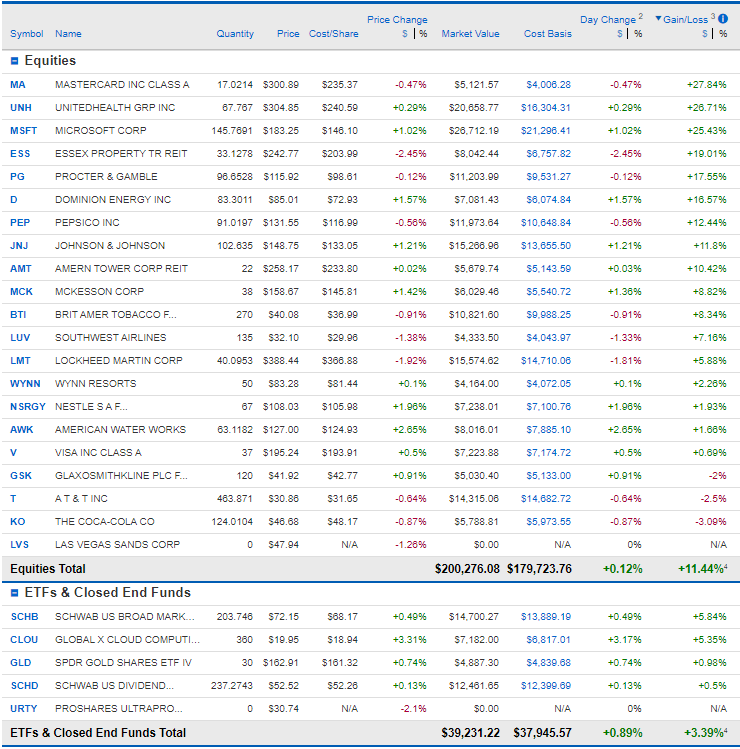Sort by Market Value column
This screenshot has width=740, height=749.
click(470, 33)
